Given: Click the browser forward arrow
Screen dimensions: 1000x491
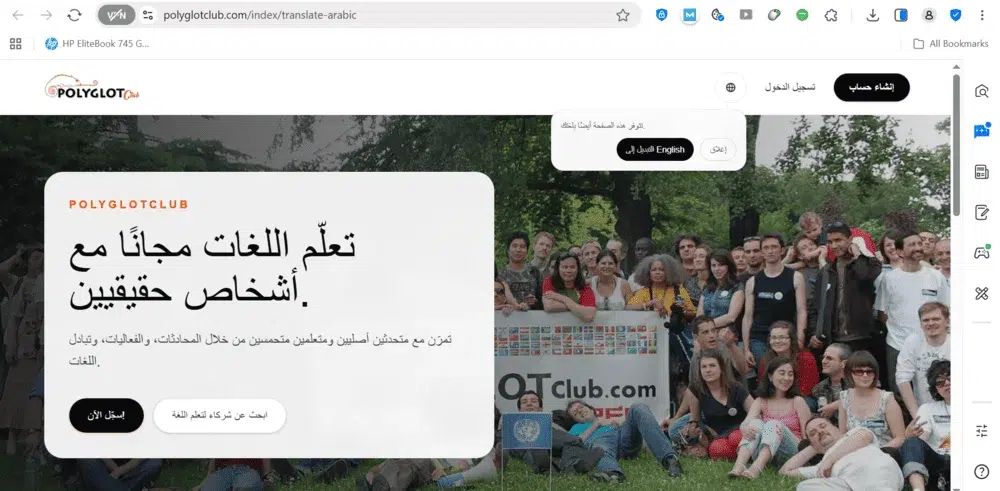Looking at the screenshot, I should tap(46, 15).
